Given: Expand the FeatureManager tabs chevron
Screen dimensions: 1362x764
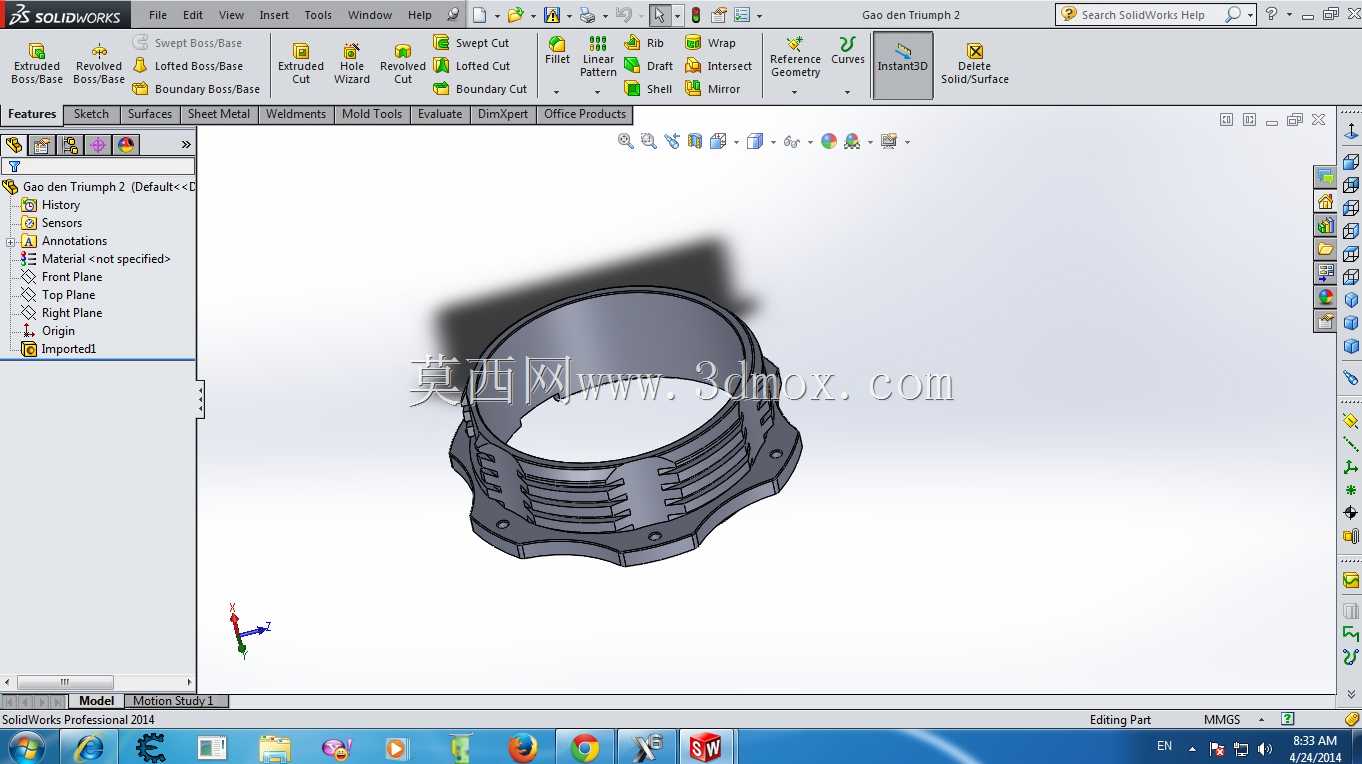Looking at the screenshot, I should click(185, 145).
